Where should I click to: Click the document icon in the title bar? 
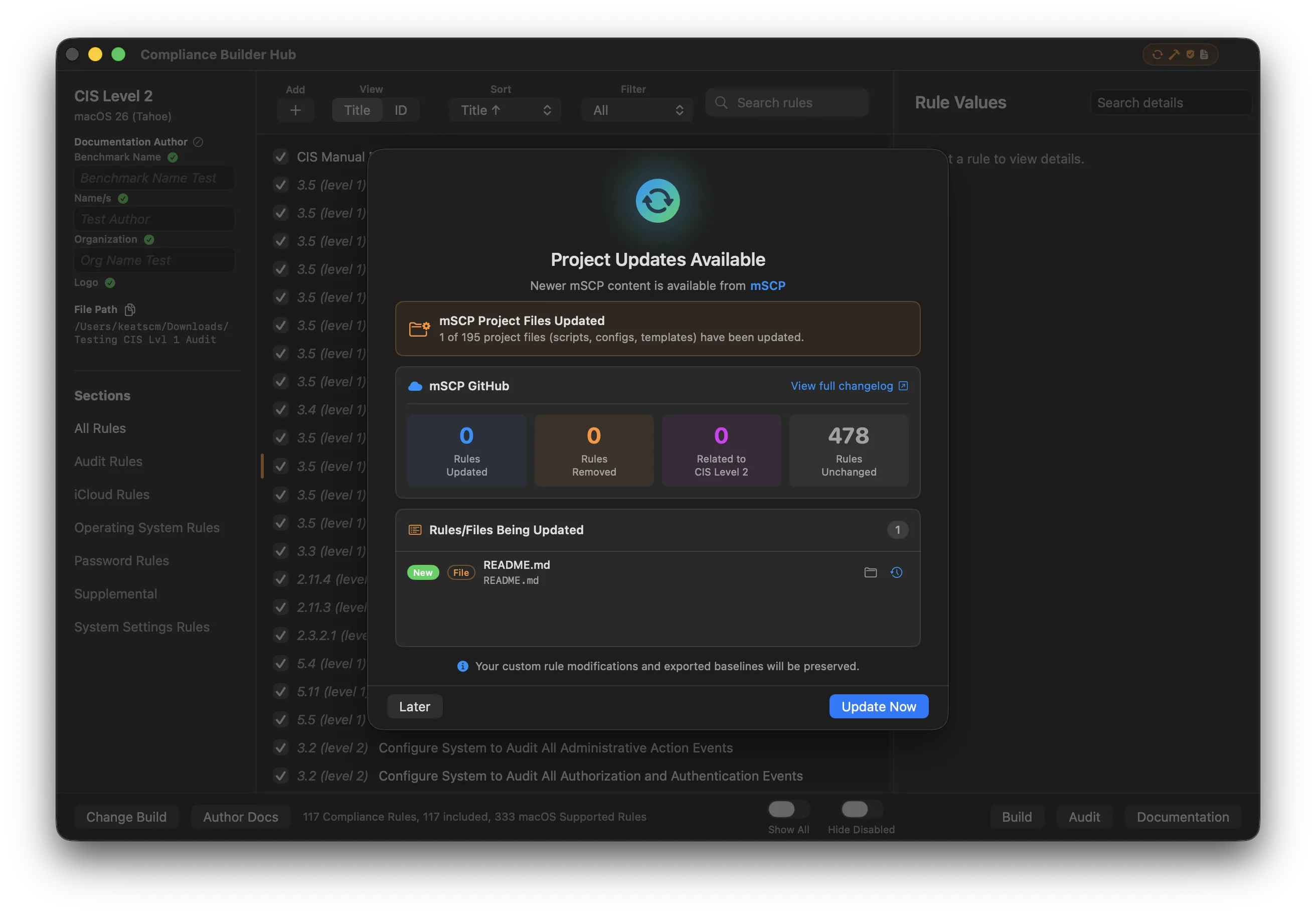(1204, 55)
